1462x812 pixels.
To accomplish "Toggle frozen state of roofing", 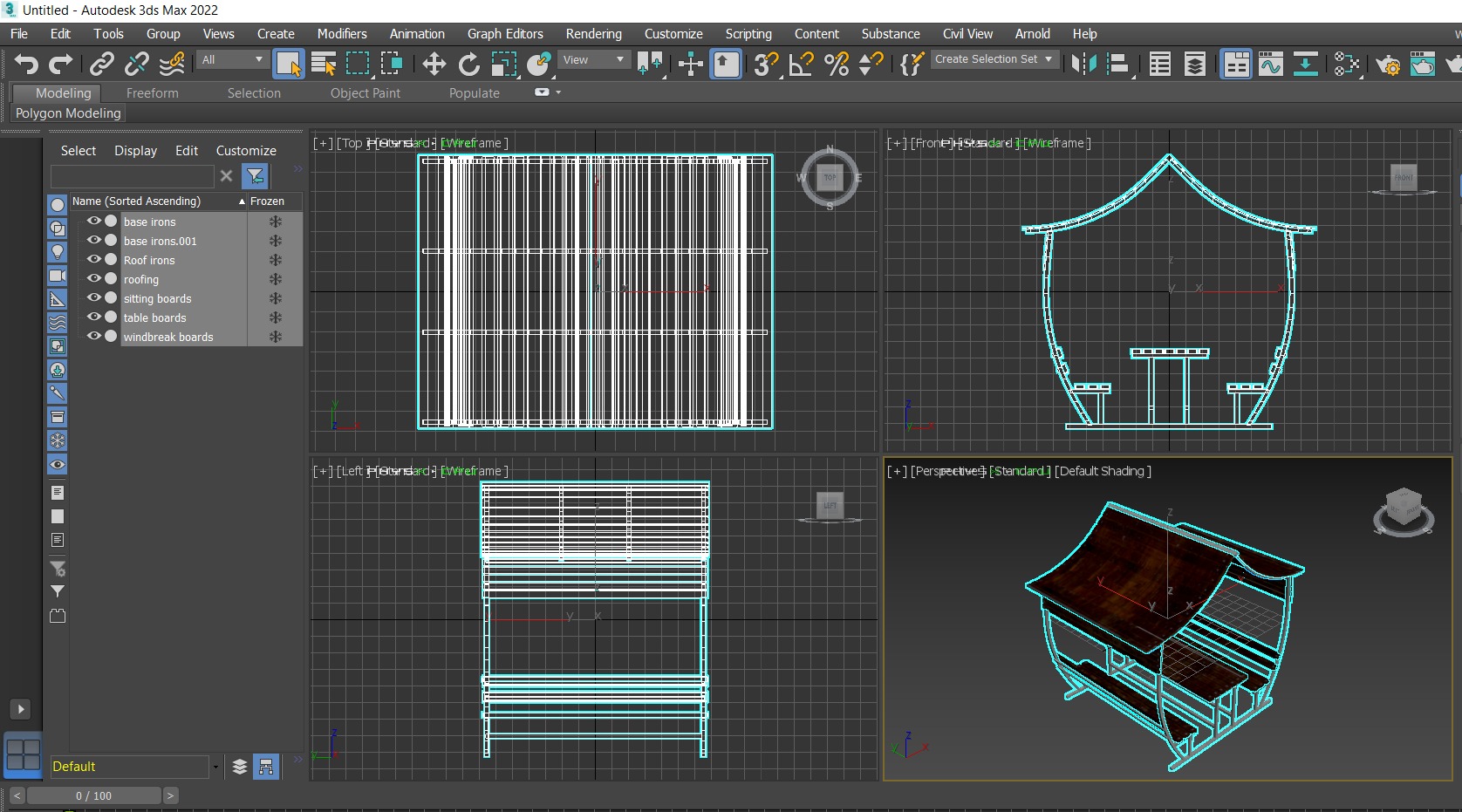I will click(276, 279).
